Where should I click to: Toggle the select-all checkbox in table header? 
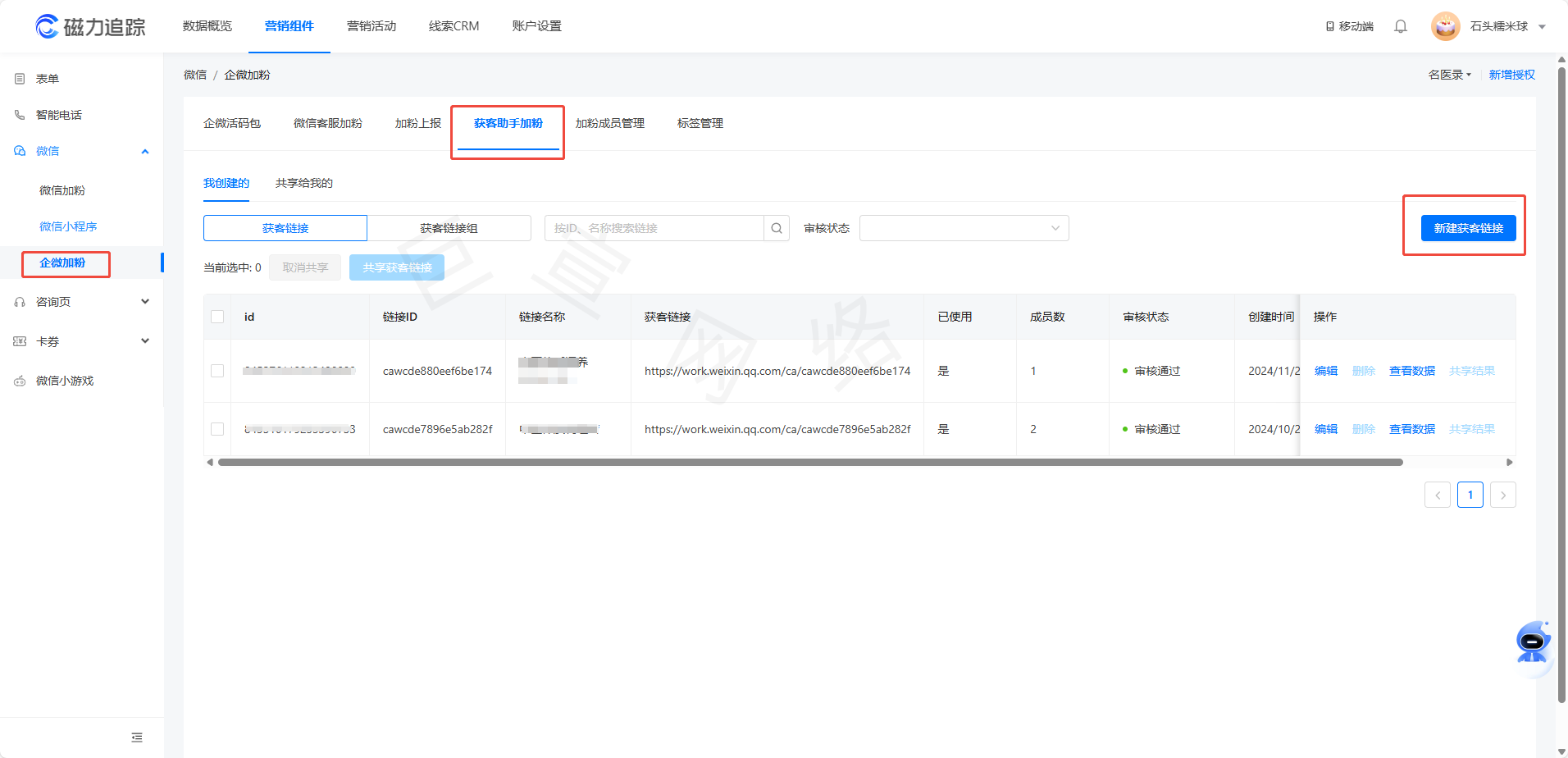[217, 317]
